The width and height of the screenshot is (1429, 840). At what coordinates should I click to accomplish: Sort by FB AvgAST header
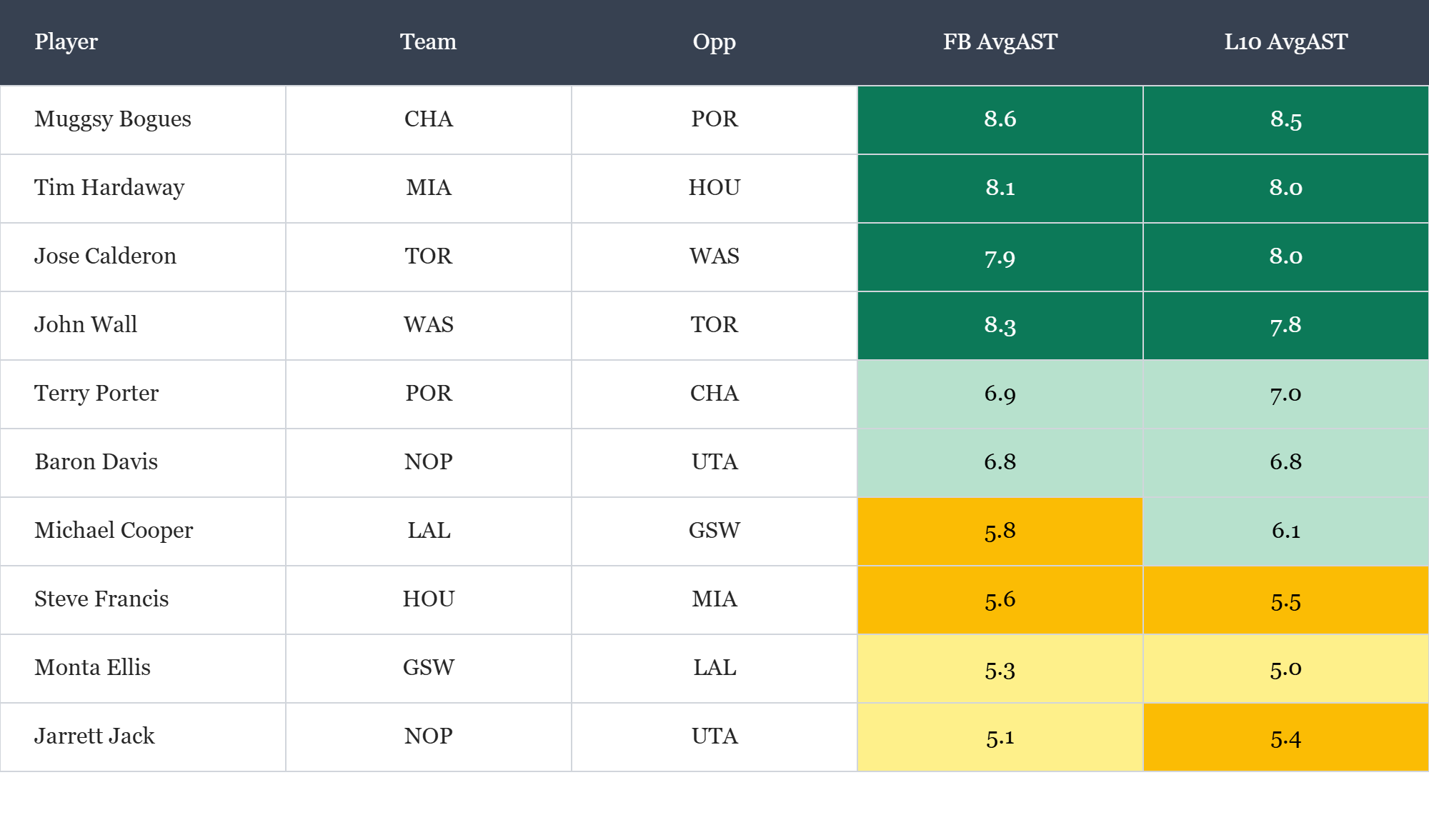point(1000,42)
